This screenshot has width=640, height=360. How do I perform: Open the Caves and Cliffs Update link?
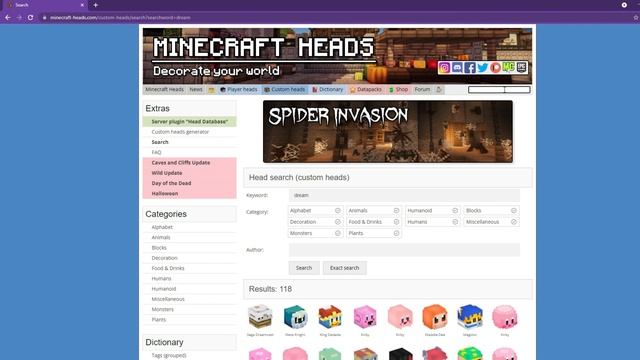click(x=181, y=162)
